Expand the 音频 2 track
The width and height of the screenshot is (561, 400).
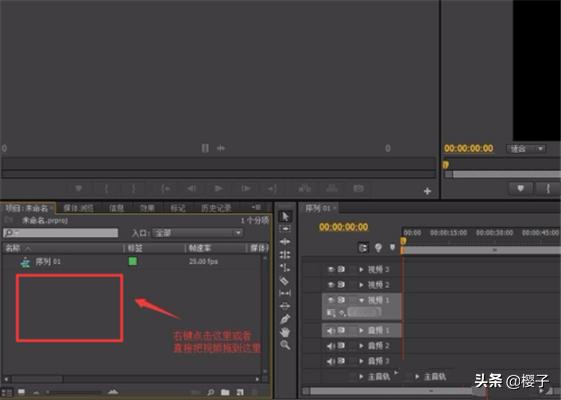(x=362, y=346)
